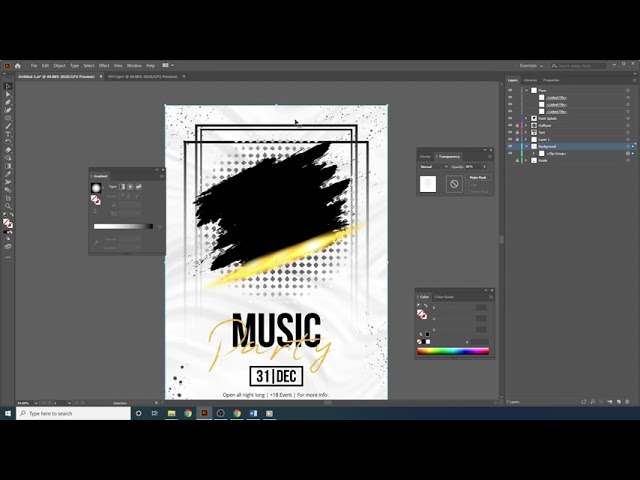
Task: Expand the Halftone layer
Action: point(526,125)
